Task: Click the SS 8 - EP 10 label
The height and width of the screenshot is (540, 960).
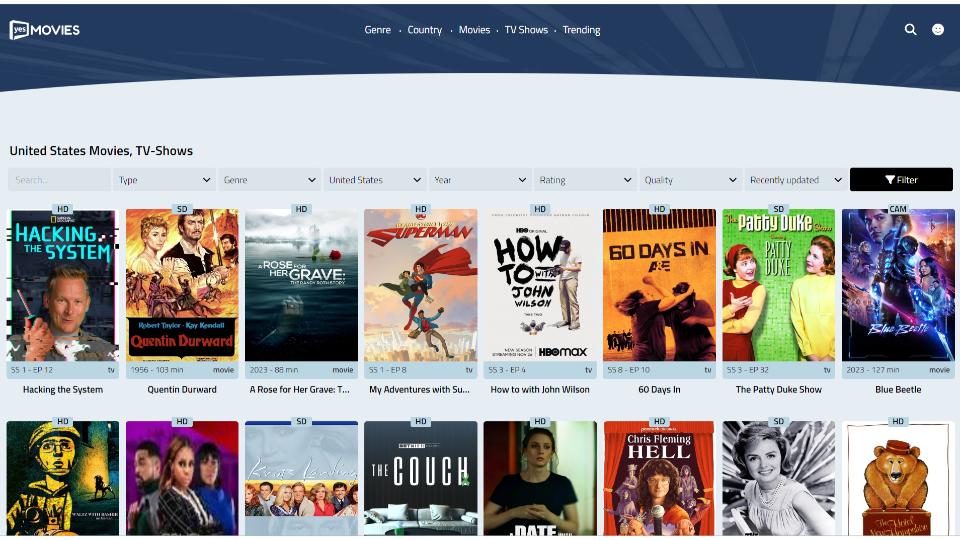Action: [x=629, y=370]
